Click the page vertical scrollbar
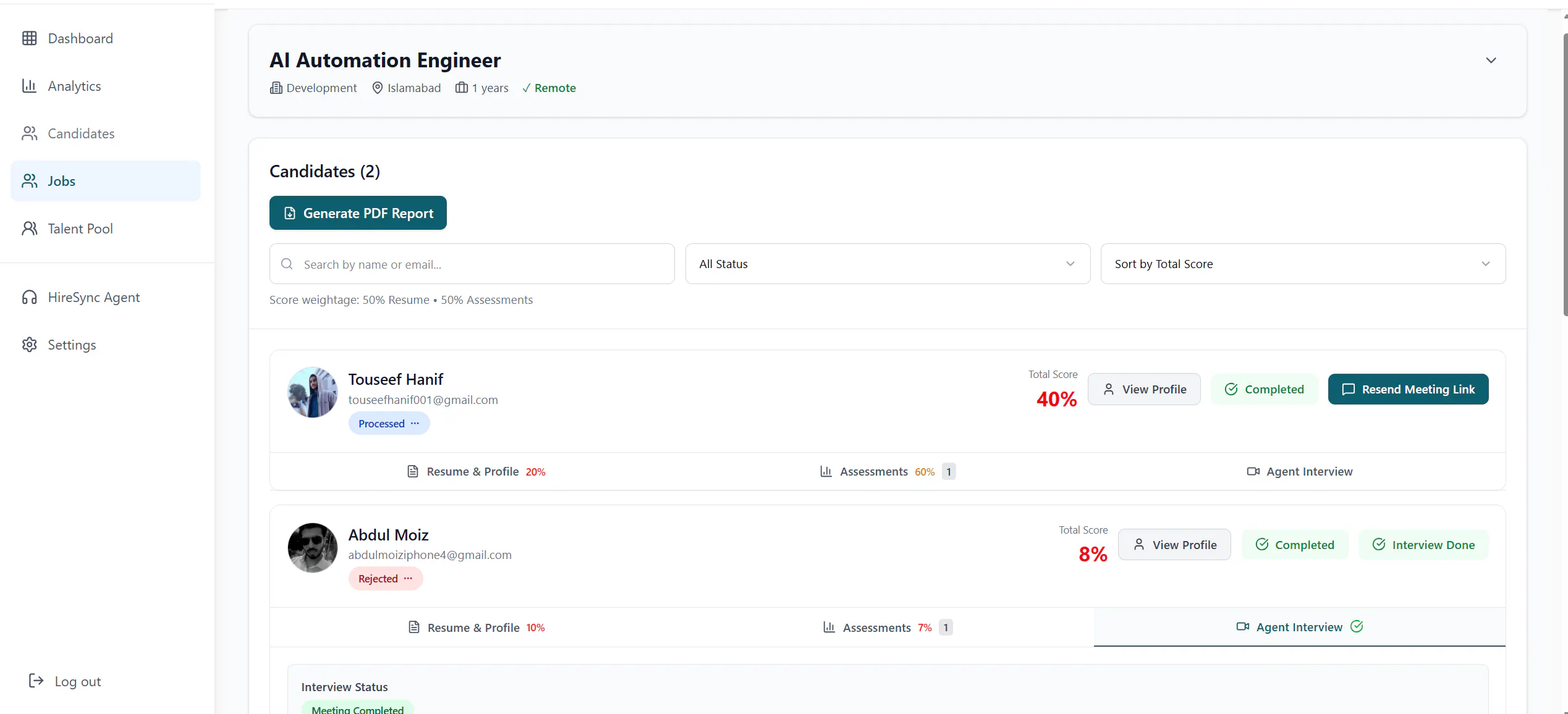The width and height of the screenshot is (1568, 714). tap(1564, 175)
